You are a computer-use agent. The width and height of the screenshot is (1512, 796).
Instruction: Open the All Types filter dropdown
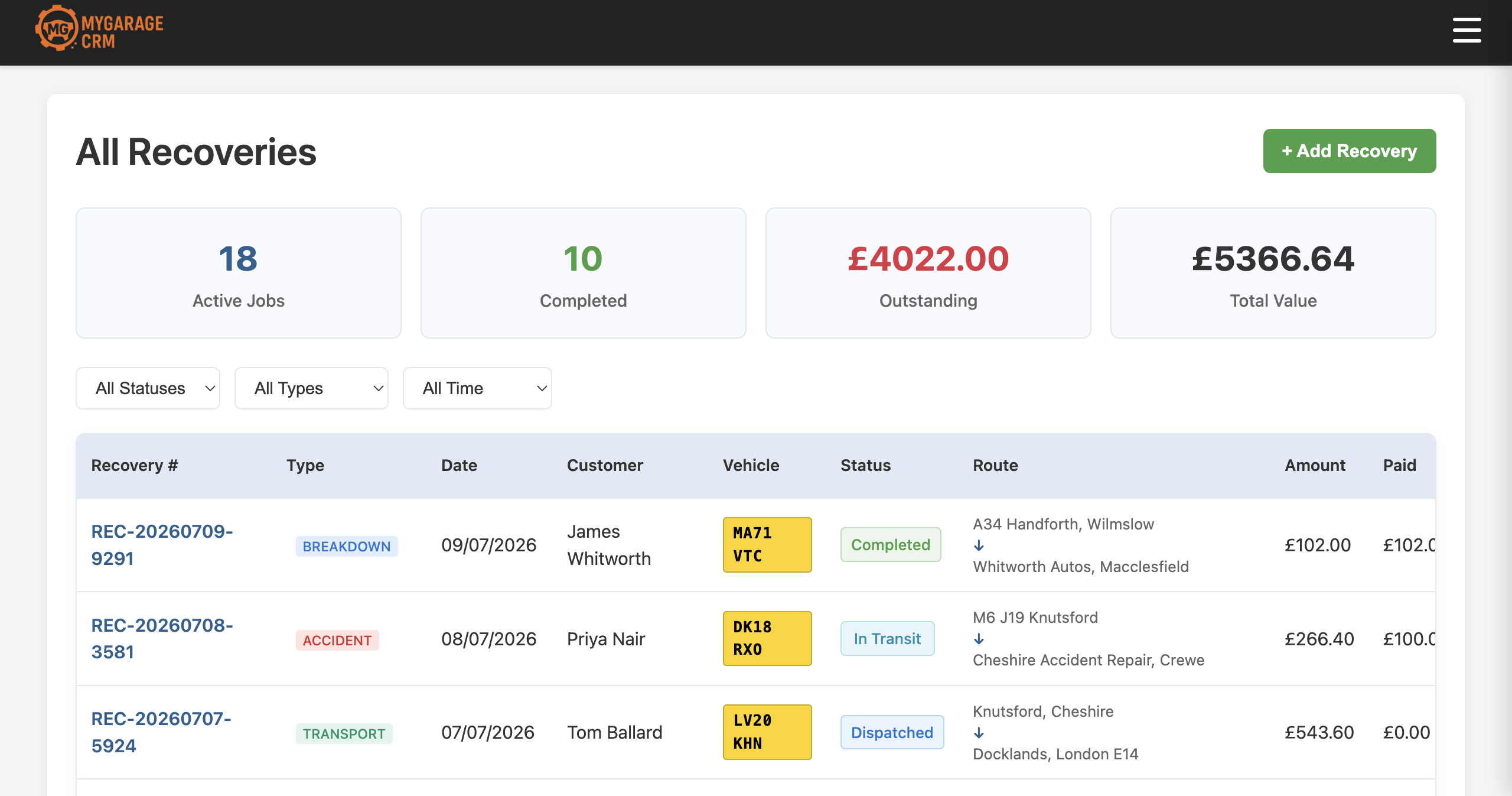[x=311, y=388]
